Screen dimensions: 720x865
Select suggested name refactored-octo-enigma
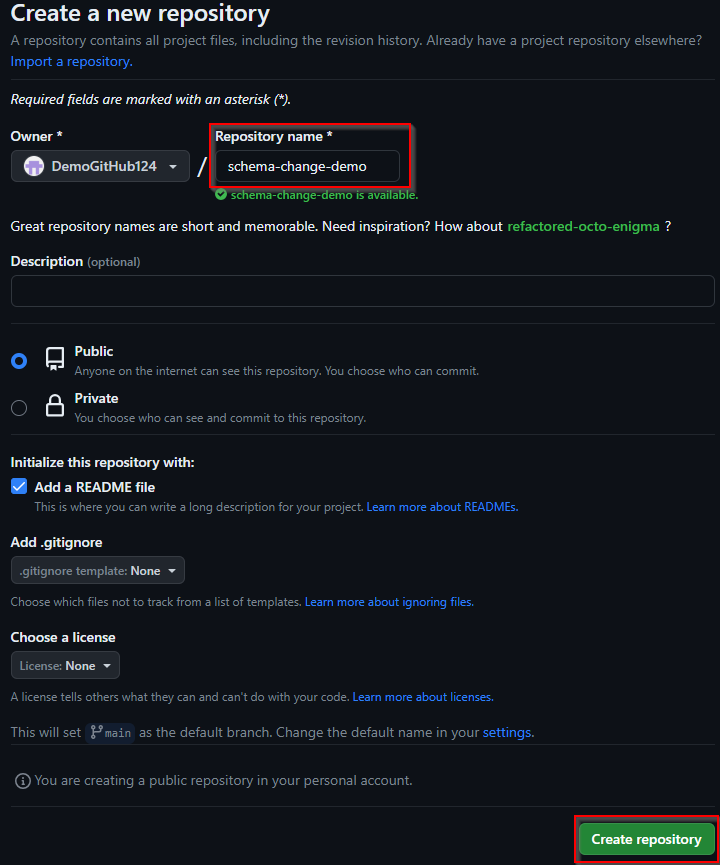(583, 226)
